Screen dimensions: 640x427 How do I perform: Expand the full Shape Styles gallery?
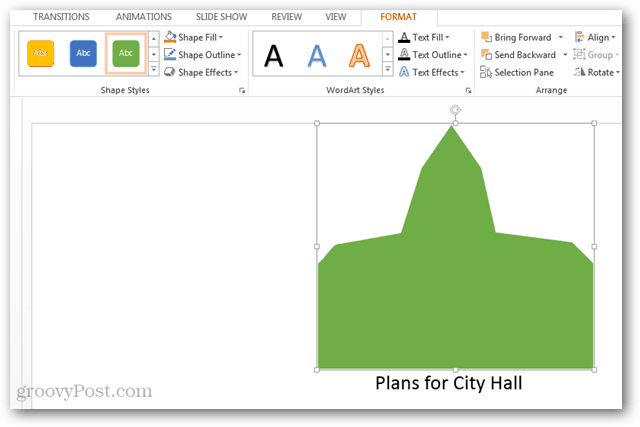click(x=153, y=70)
